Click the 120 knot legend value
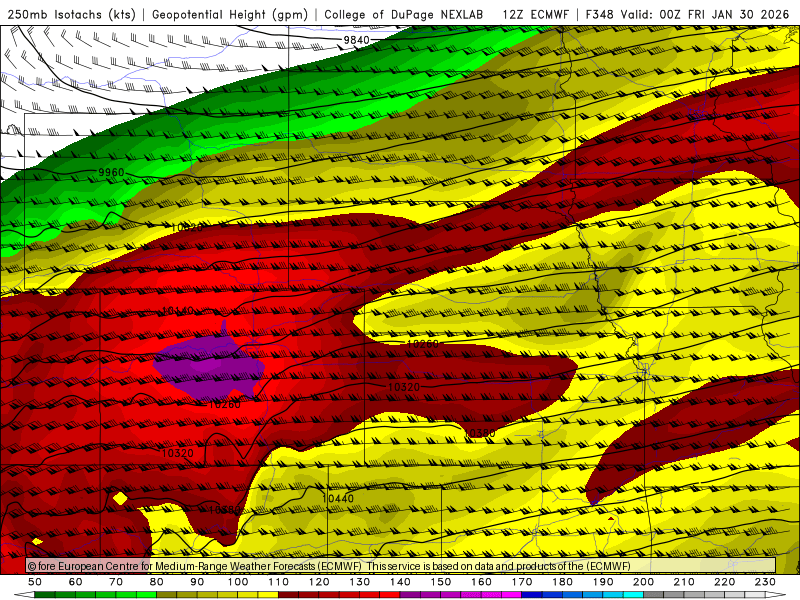This screenshot has height=600, width=800. point(319,582)
